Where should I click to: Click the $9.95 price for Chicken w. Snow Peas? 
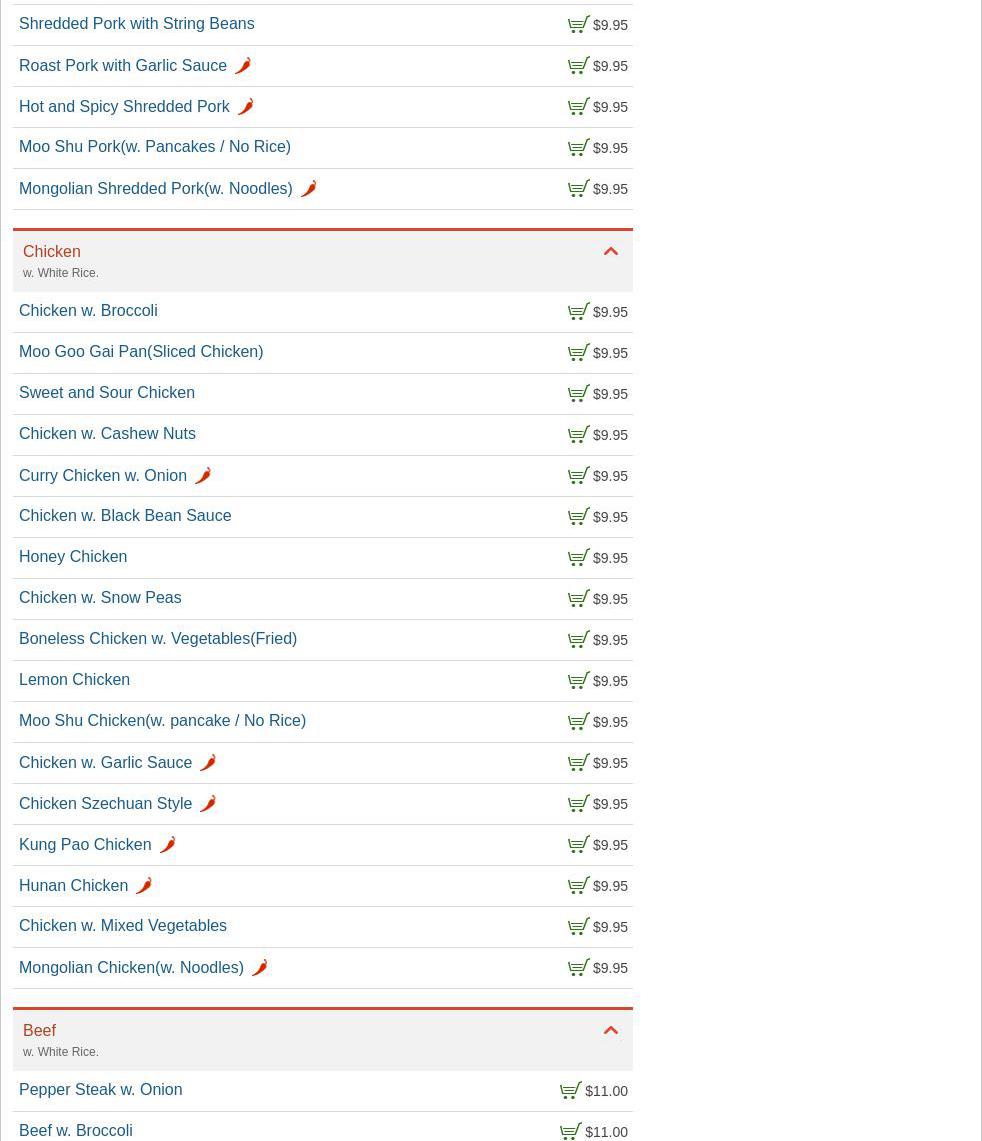pyautogui.click(x=610, y=599)
